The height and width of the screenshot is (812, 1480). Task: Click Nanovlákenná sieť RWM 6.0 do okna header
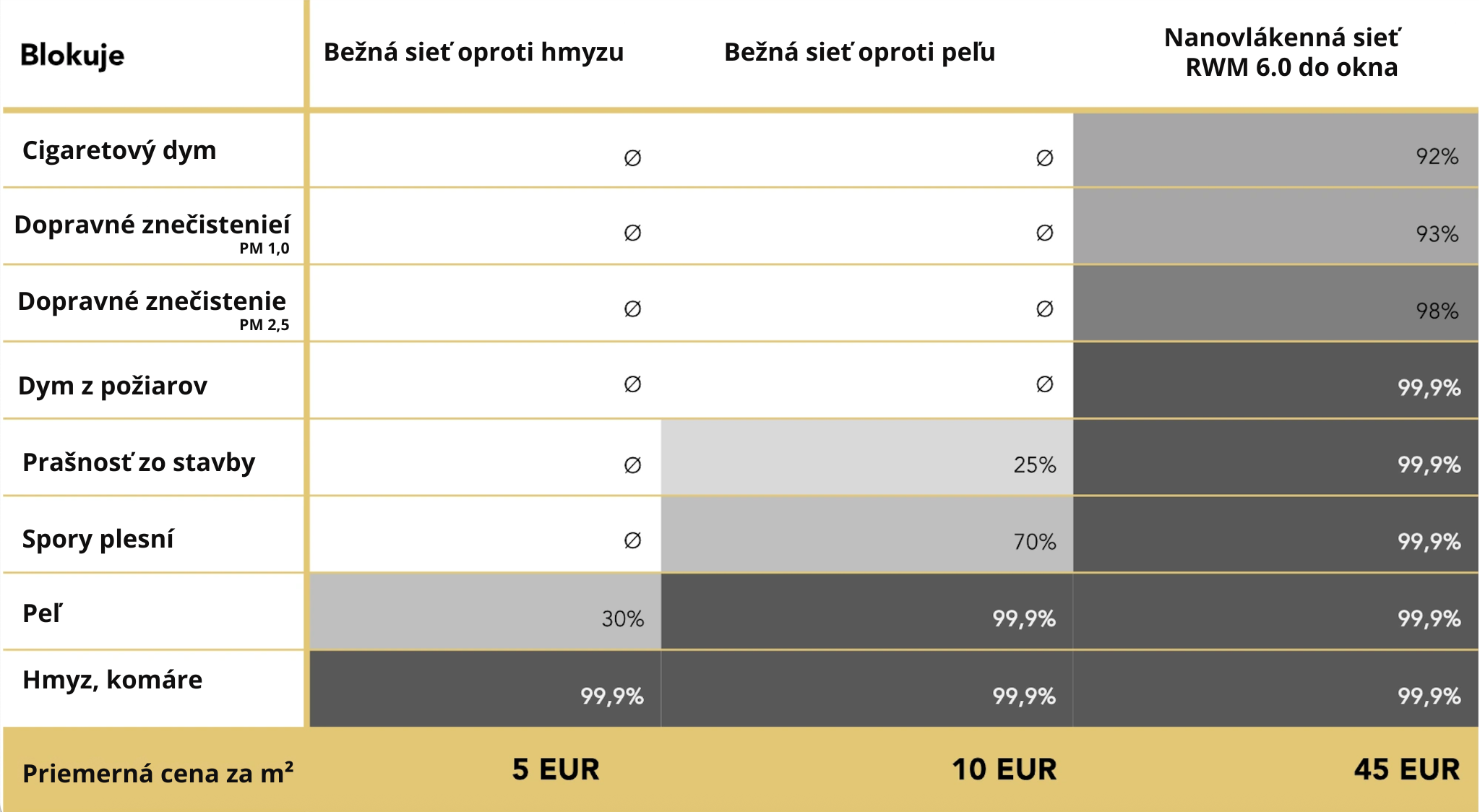[x=1283, y=52]
